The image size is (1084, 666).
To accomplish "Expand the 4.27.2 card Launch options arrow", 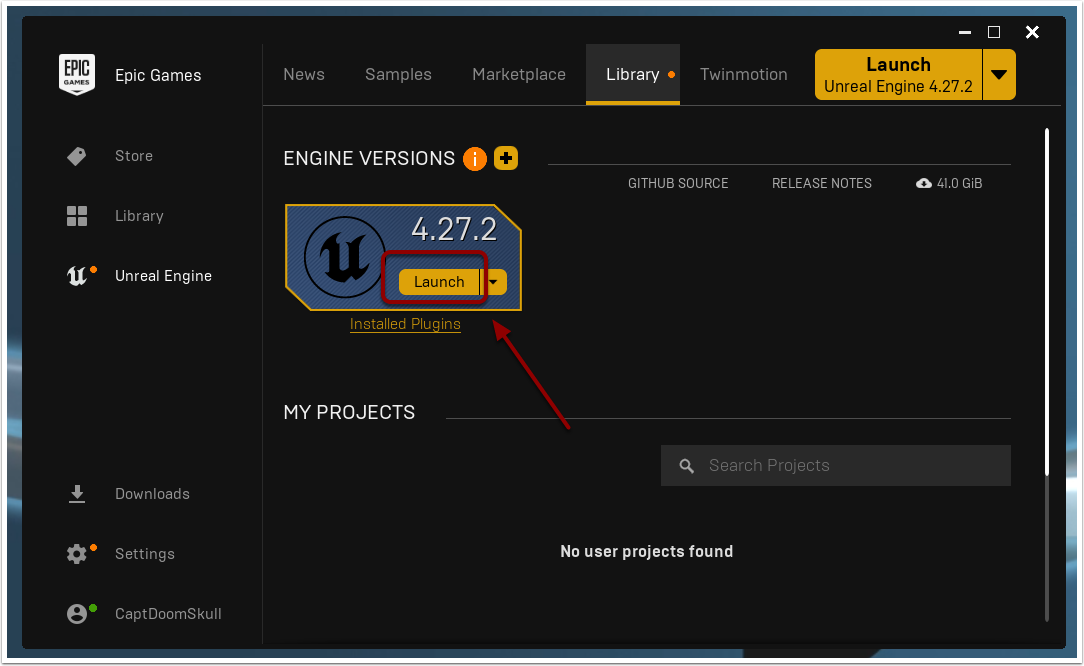I will 494,282.
